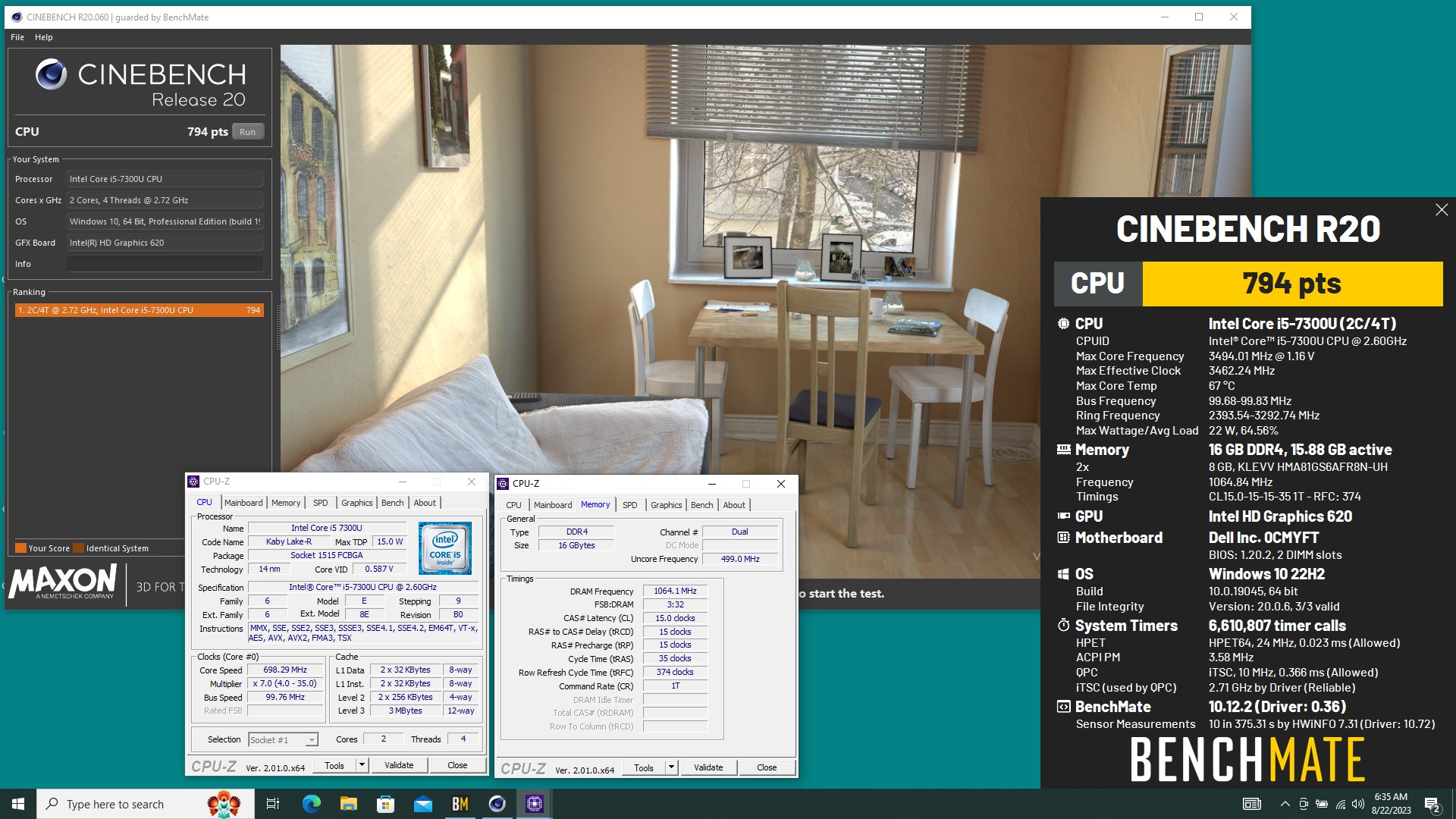Screen dimensions: 1456x819
Task: Launch Microsoft Edge from the taskbar
Action: [x=311, y=804]
